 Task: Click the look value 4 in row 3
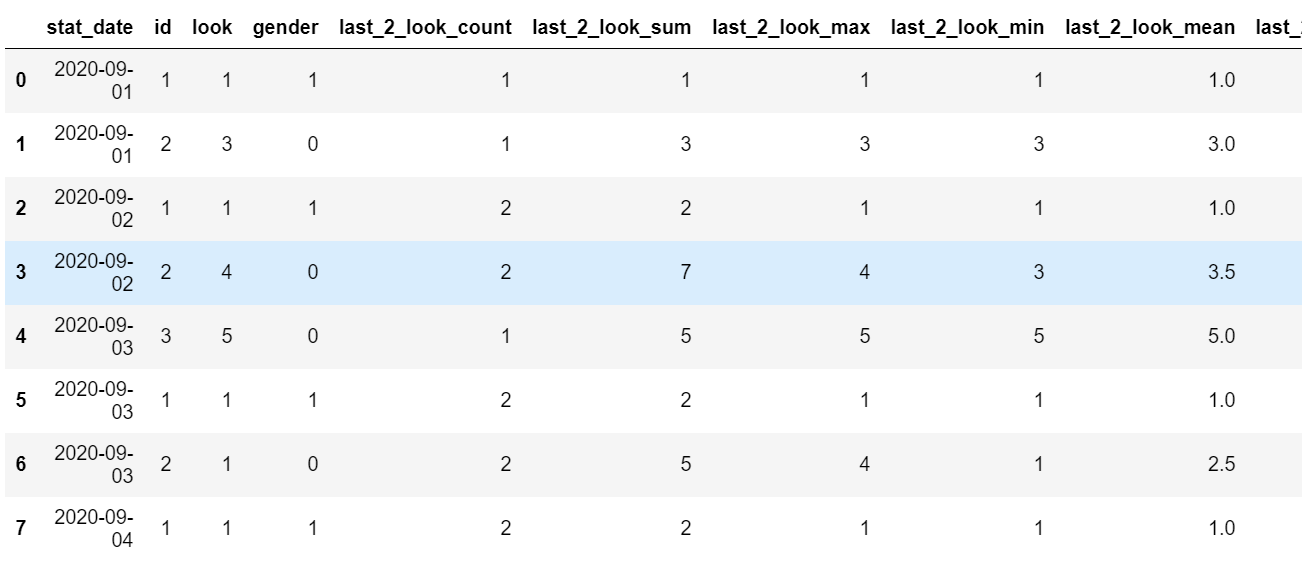(x=226, y=272)
